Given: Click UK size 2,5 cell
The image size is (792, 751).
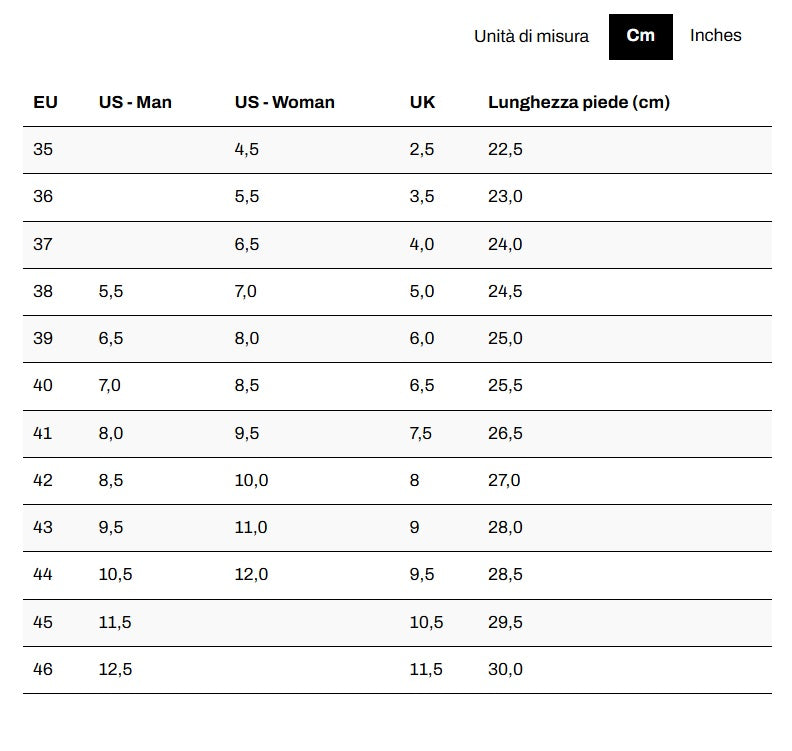Looking at the screenshot, I should pos(422,150).
